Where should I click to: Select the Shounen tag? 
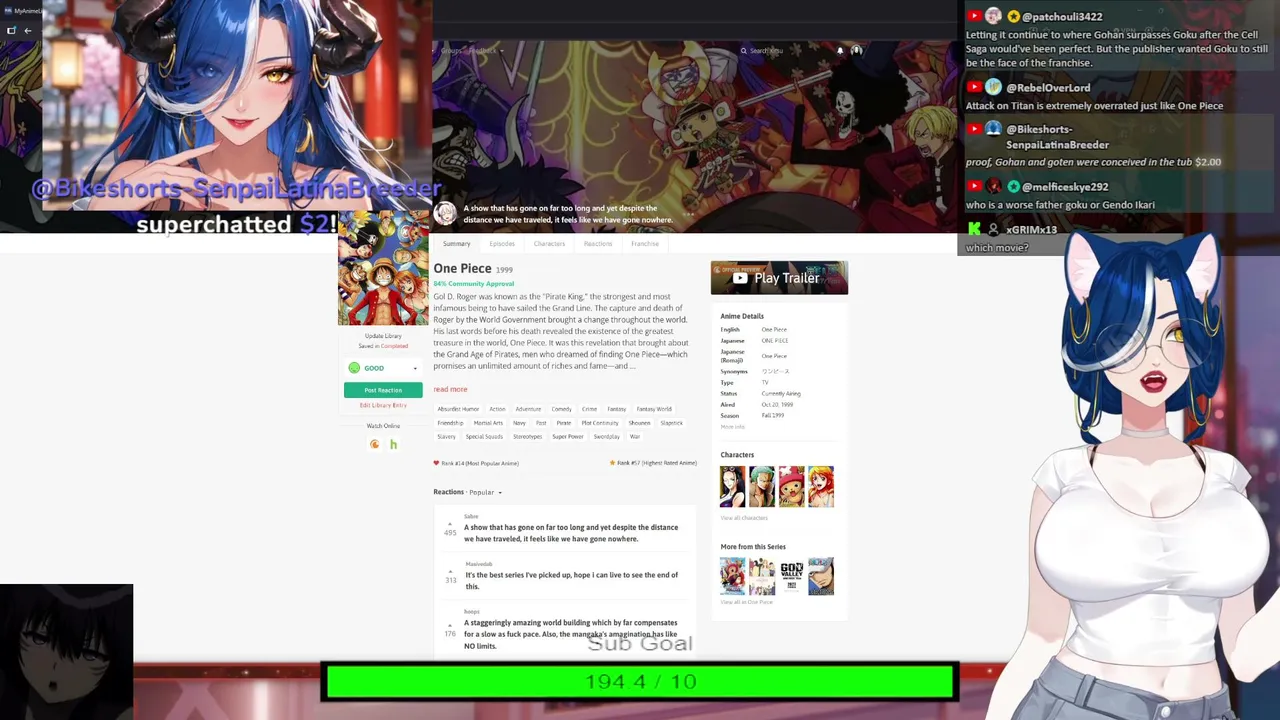(x=639, y=423)
